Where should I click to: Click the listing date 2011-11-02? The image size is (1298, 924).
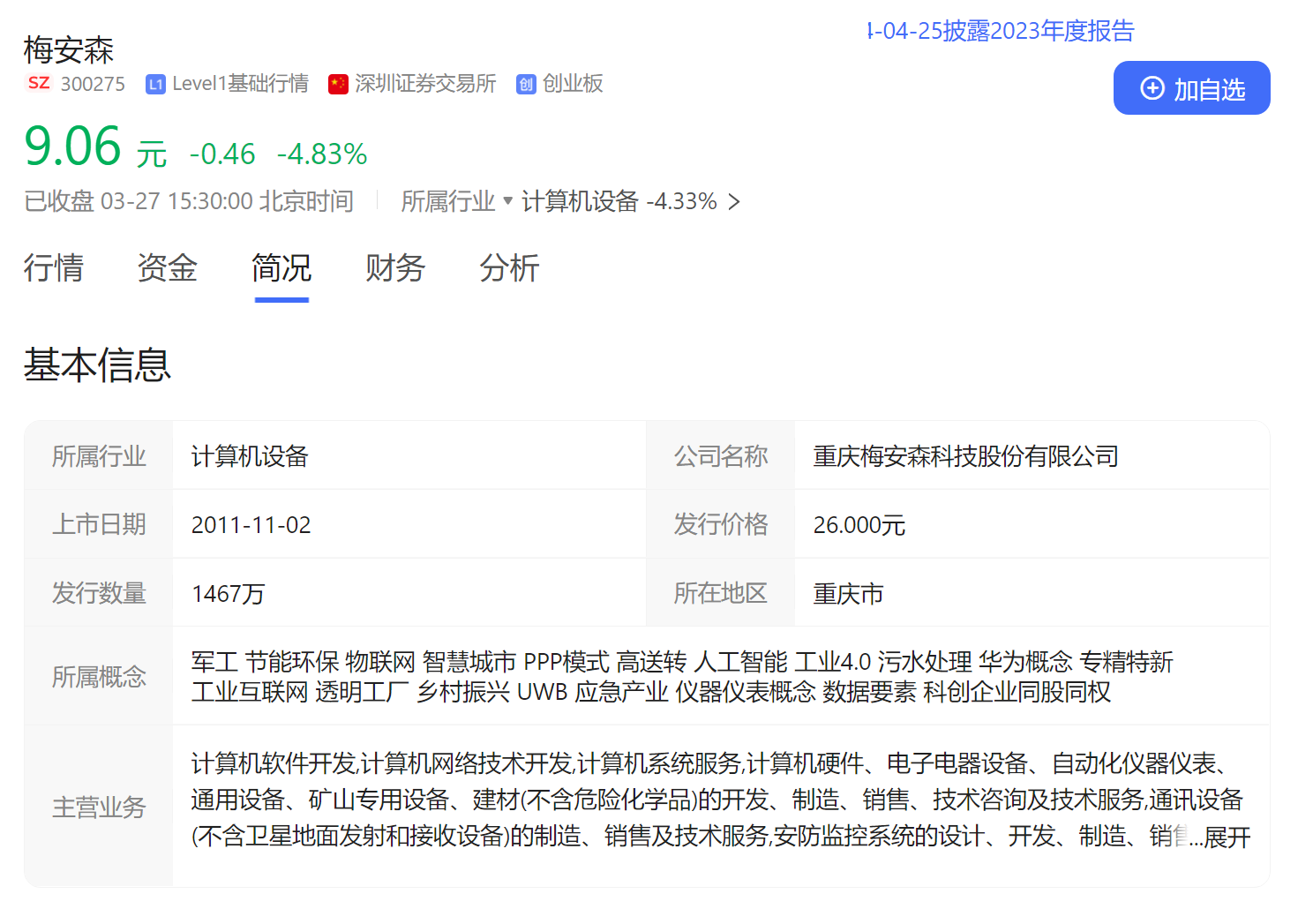[251, 525]
